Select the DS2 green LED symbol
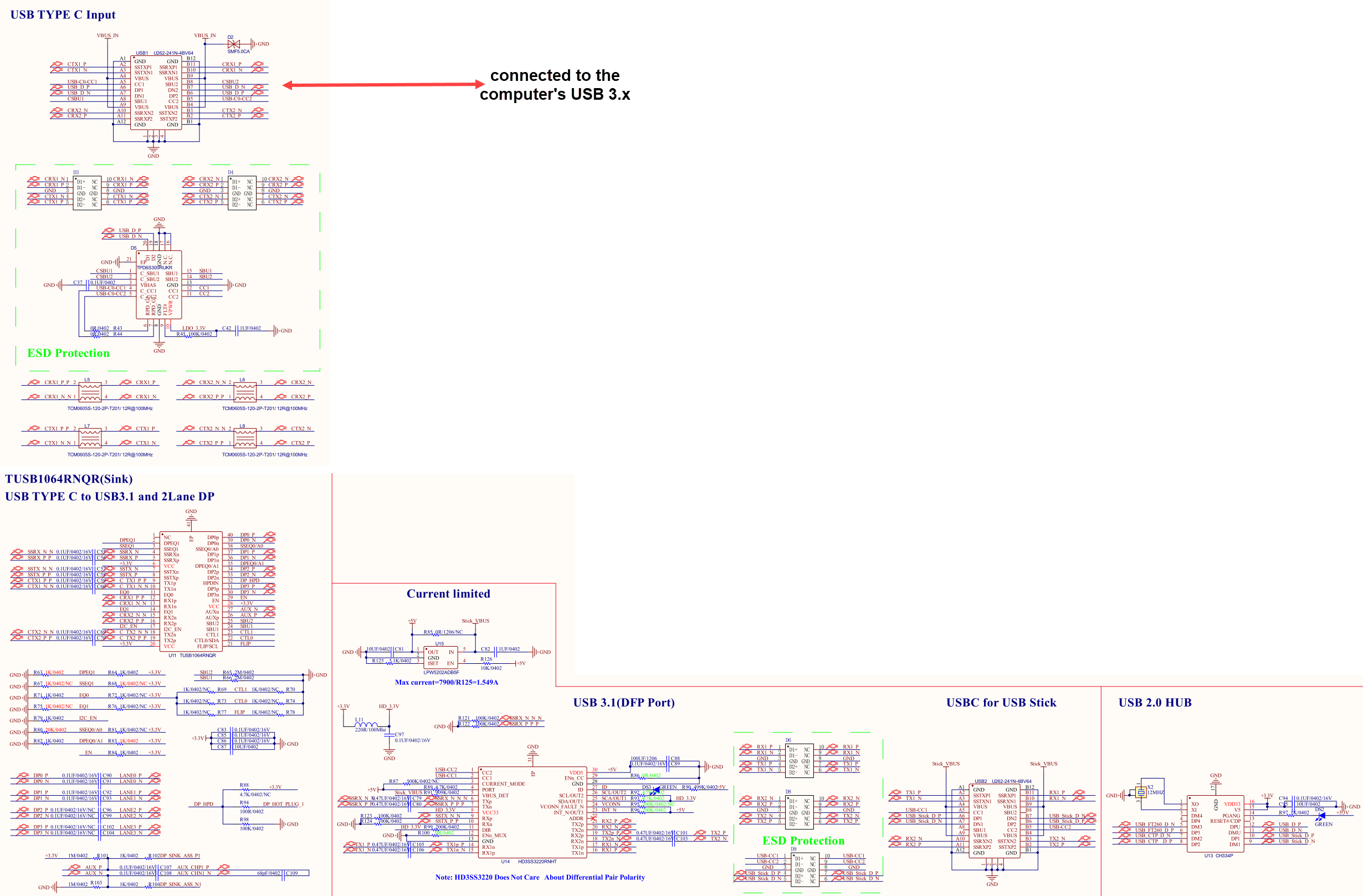Screen dimensions: 1363x896 pyautogui.click(x=1320, y=816)
